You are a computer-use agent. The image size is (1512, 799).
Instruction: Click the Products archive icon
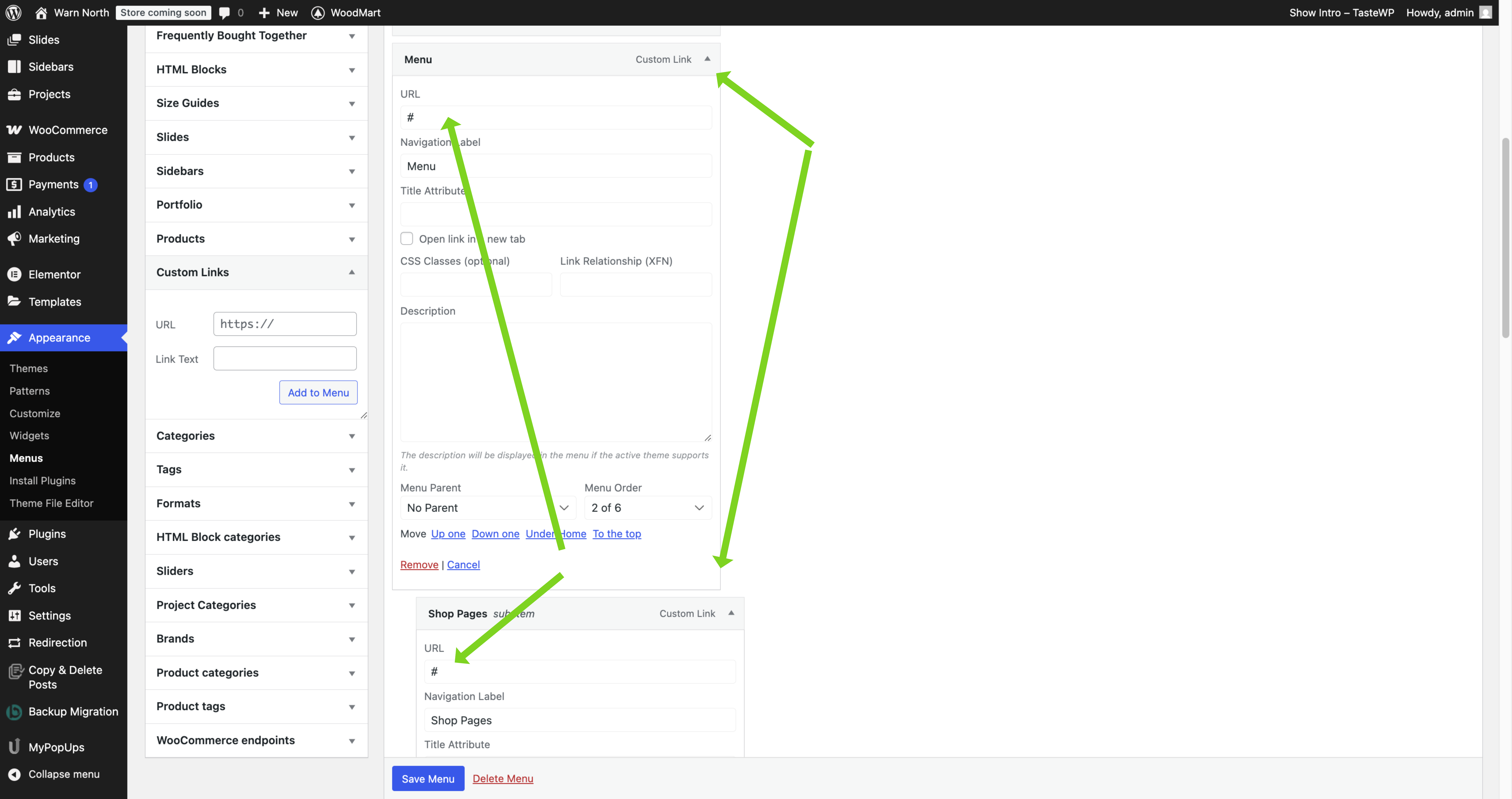pos(14,157)
